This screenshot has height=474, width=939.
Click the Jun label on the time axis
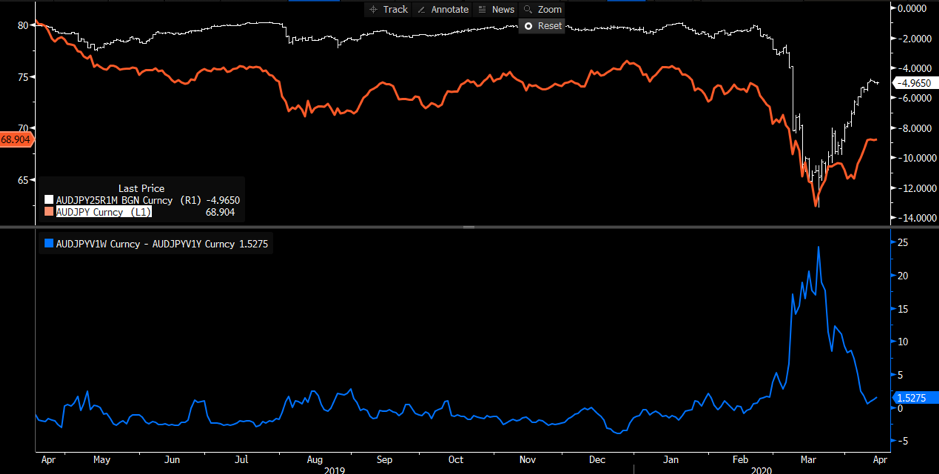click(x=174, y=460)
